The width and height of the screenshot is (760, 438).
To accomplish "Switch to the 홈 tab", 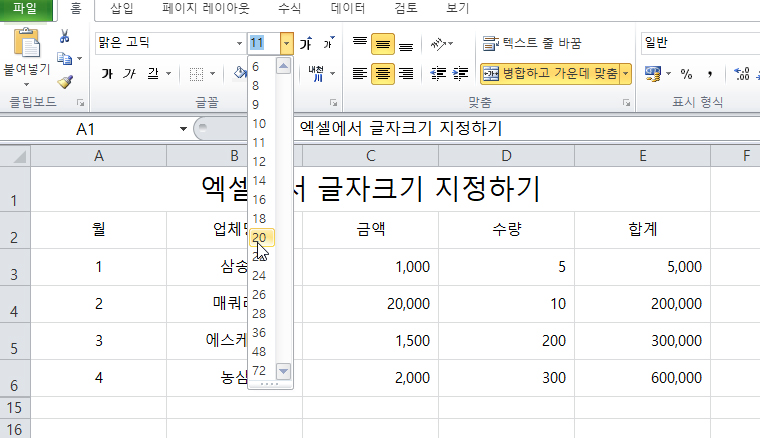I will pos(76,9).
